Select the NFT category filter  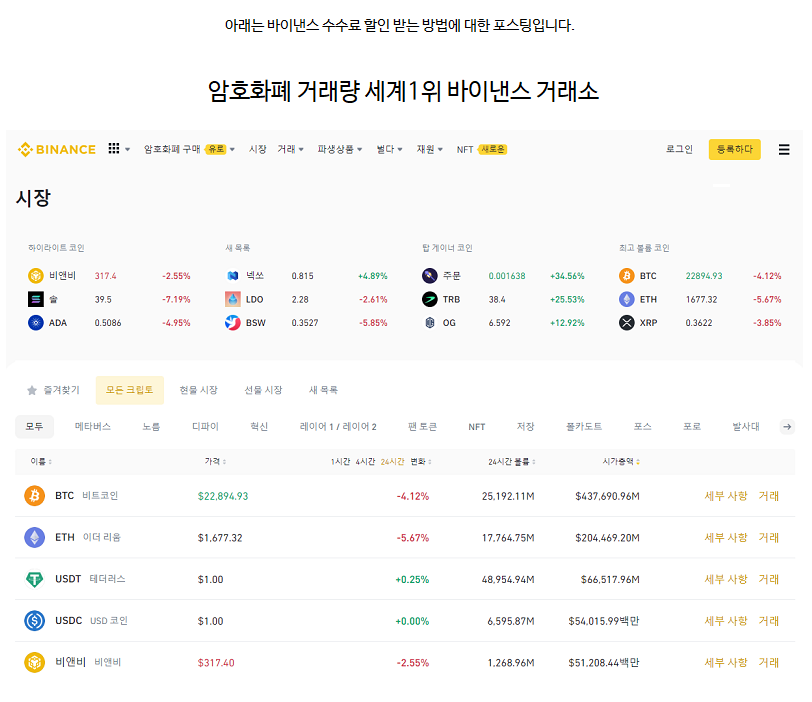[x=476, y=427]
